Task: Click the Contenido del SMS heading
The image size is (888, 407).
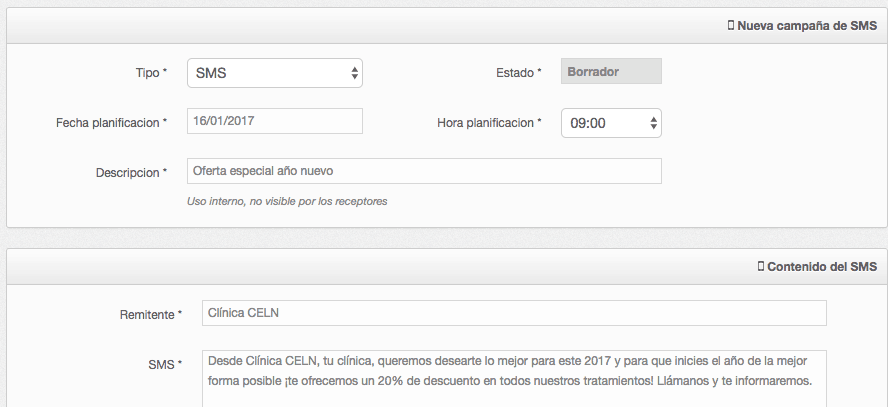Action: pos(822,267)
